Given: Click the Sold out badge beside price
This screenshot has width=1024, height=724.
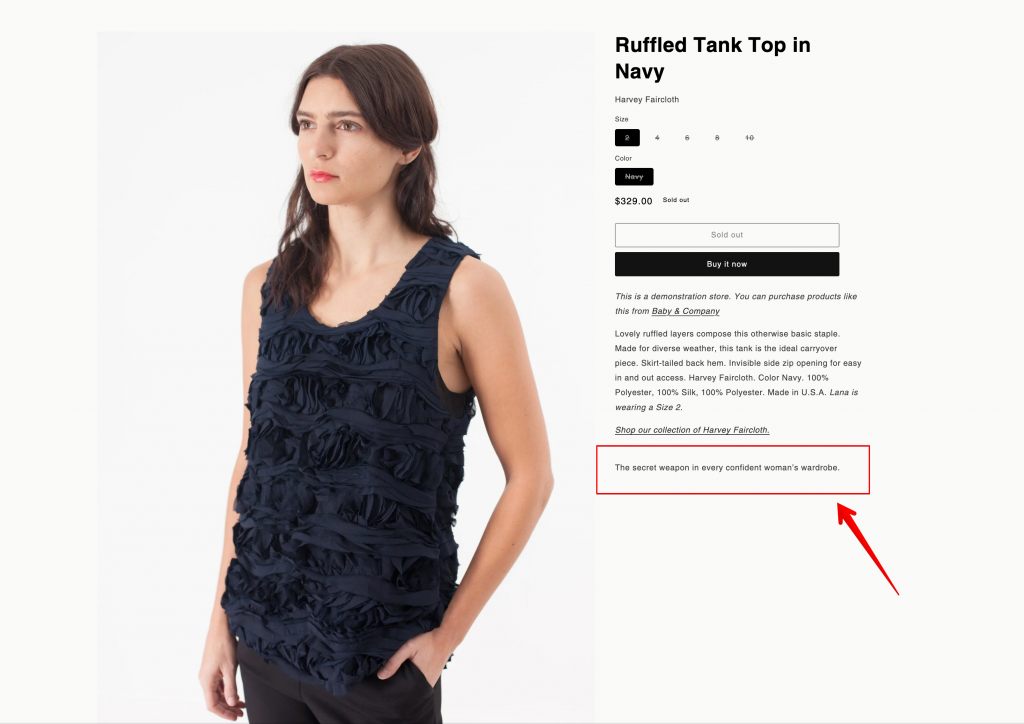Looking at the screenshot, I should pos(676,200).
